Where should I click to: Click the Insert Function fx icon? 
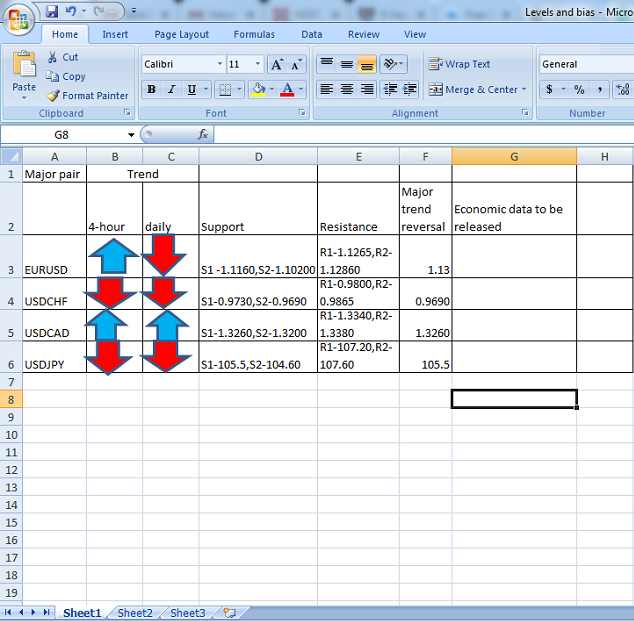point(203,134)
